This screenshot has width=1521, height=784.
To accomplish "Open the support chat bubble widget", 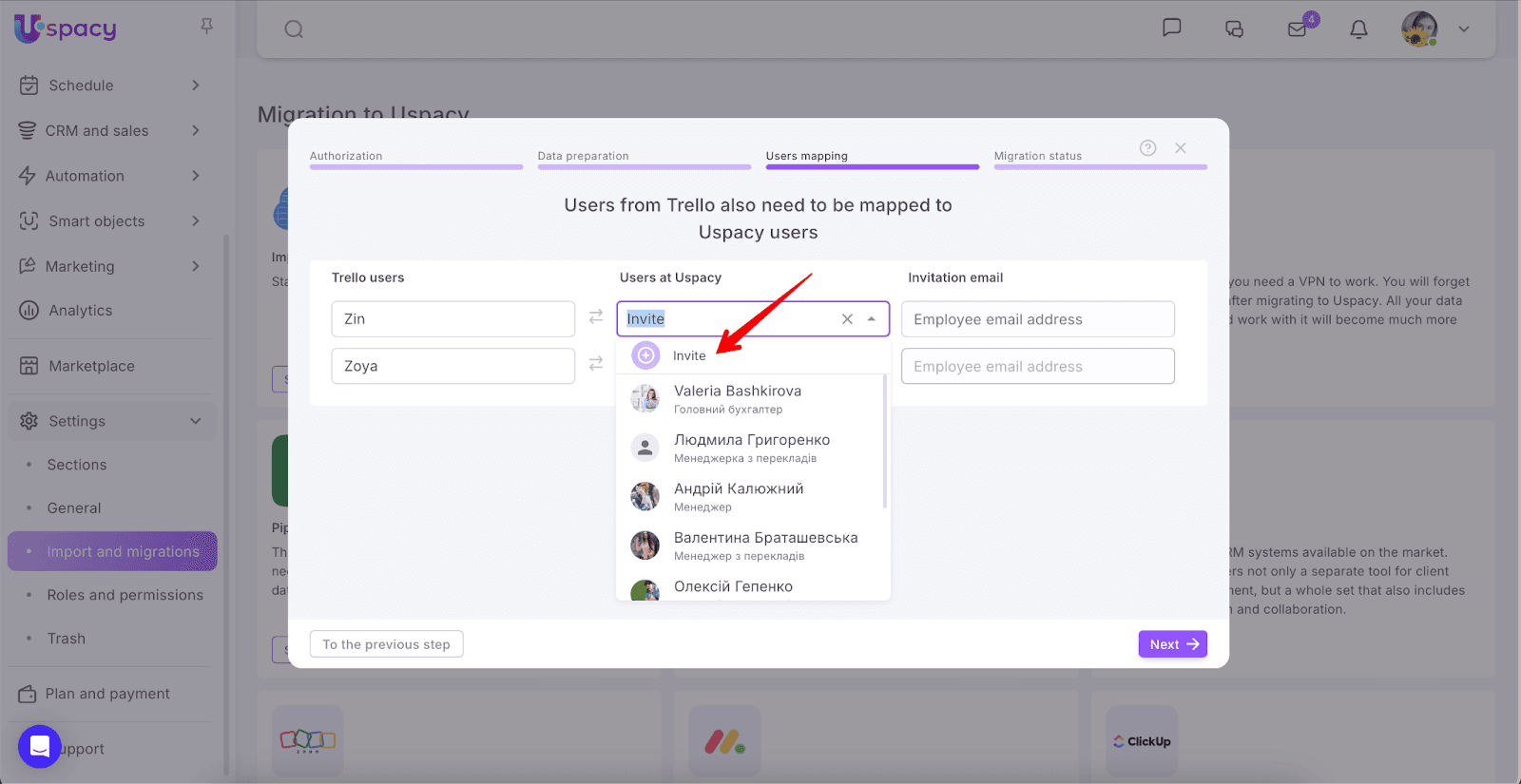I will tap(39, 747).
